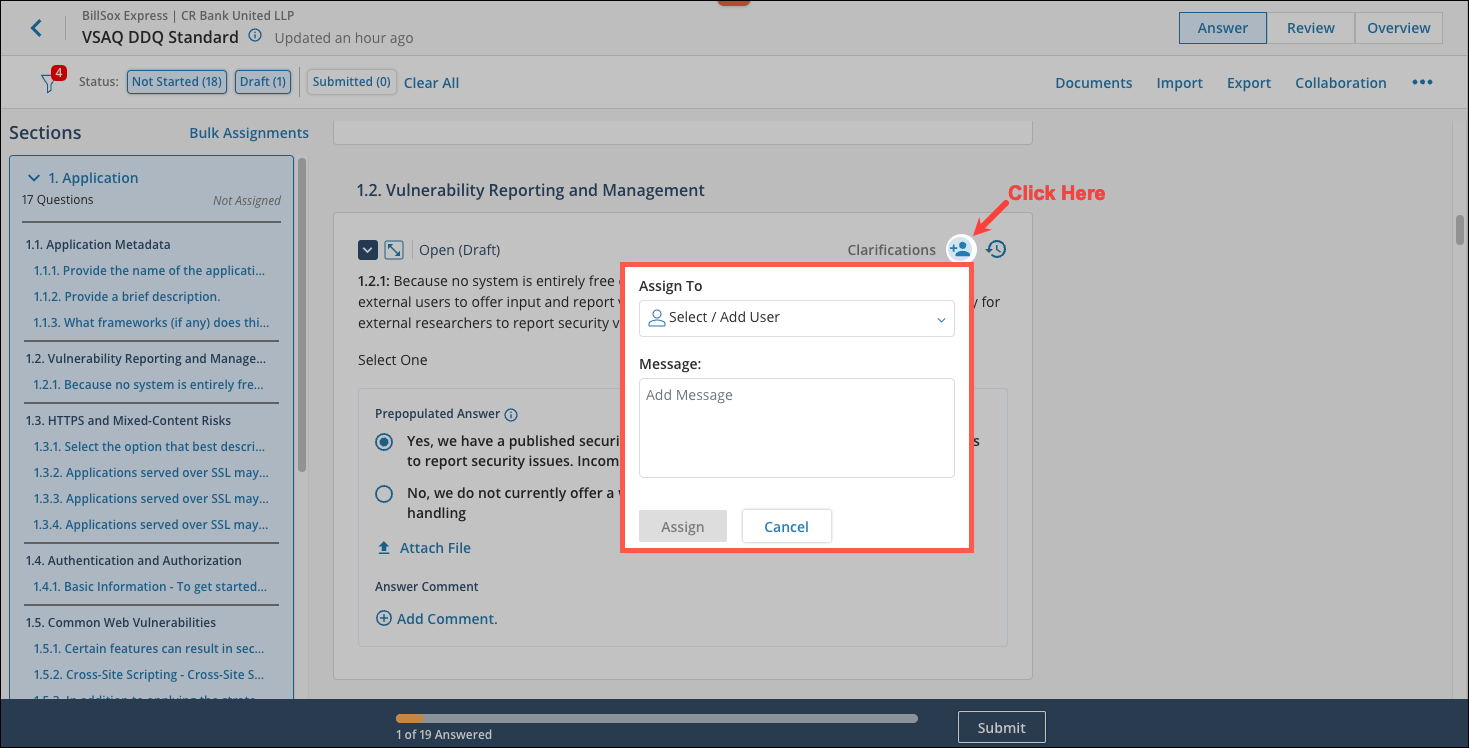Open the three-dots more options menu
This screenshot has height=748, width=1469.
tap(1422, 83)
